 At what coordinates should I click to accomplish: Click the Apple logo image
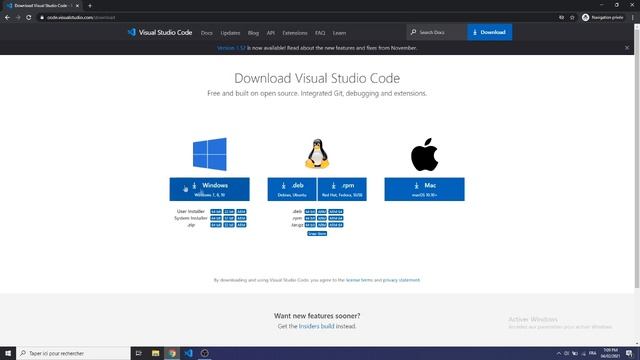[x=424, y=154]
